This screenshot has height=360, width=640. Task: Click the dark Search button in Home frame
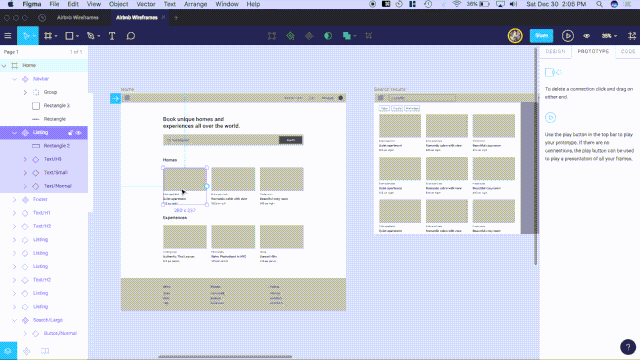coord(291,140)
